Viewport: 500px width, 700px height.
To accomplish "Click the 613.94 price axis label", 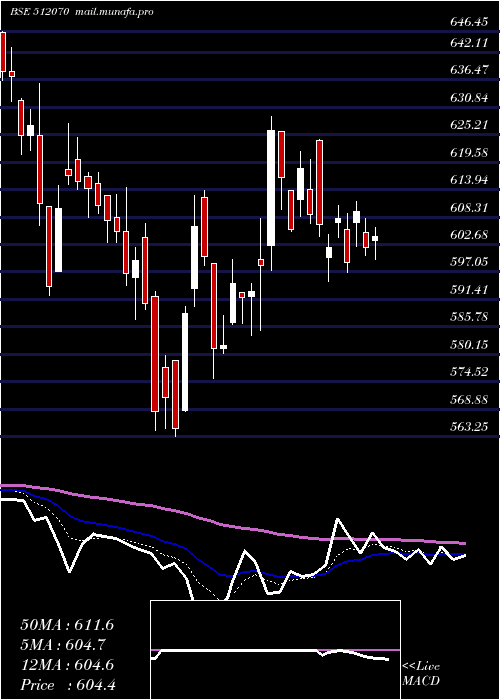I will click(468, 179).
